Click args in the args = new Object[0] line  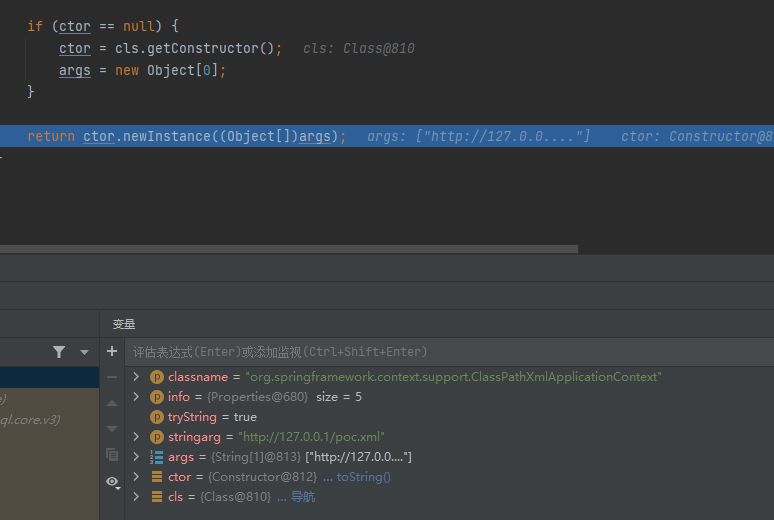[75, 71]
